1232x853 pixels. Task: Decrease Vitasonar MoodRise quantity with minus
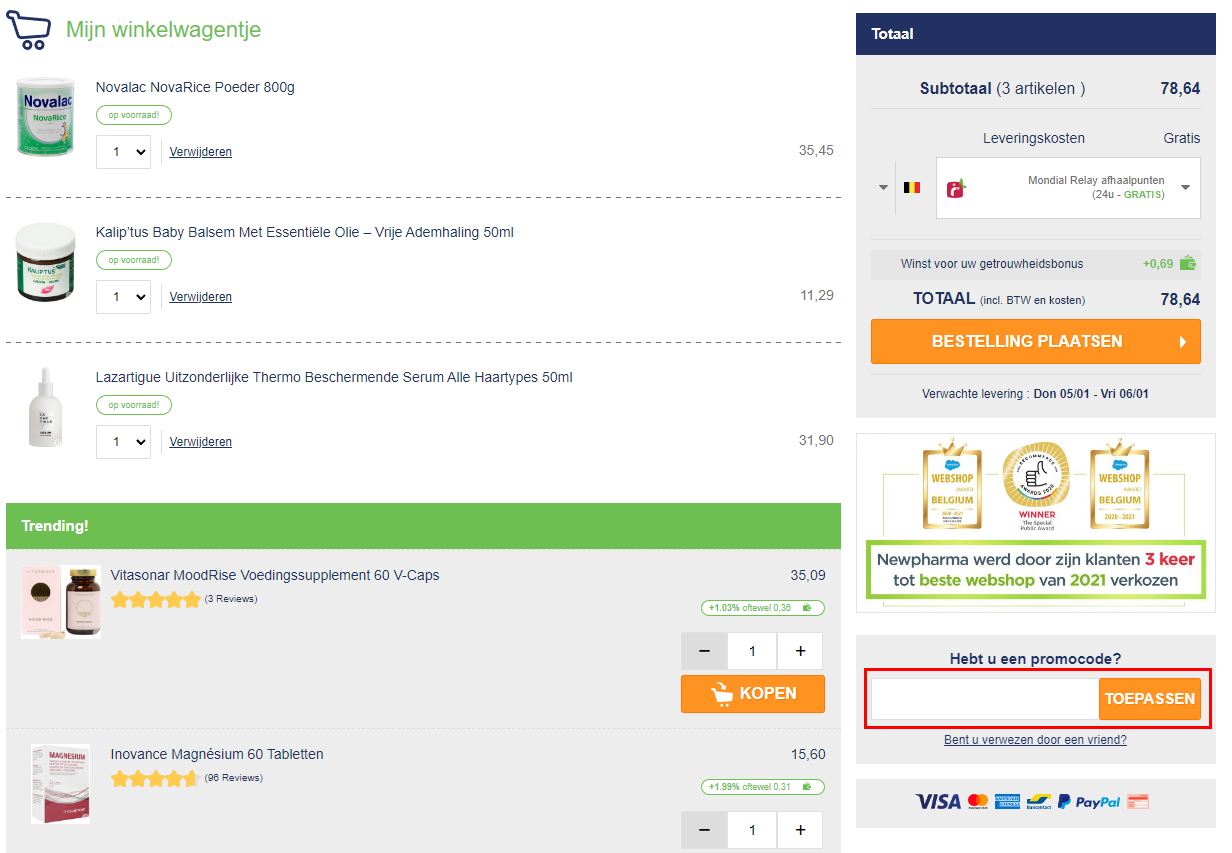tap(705, 651)
